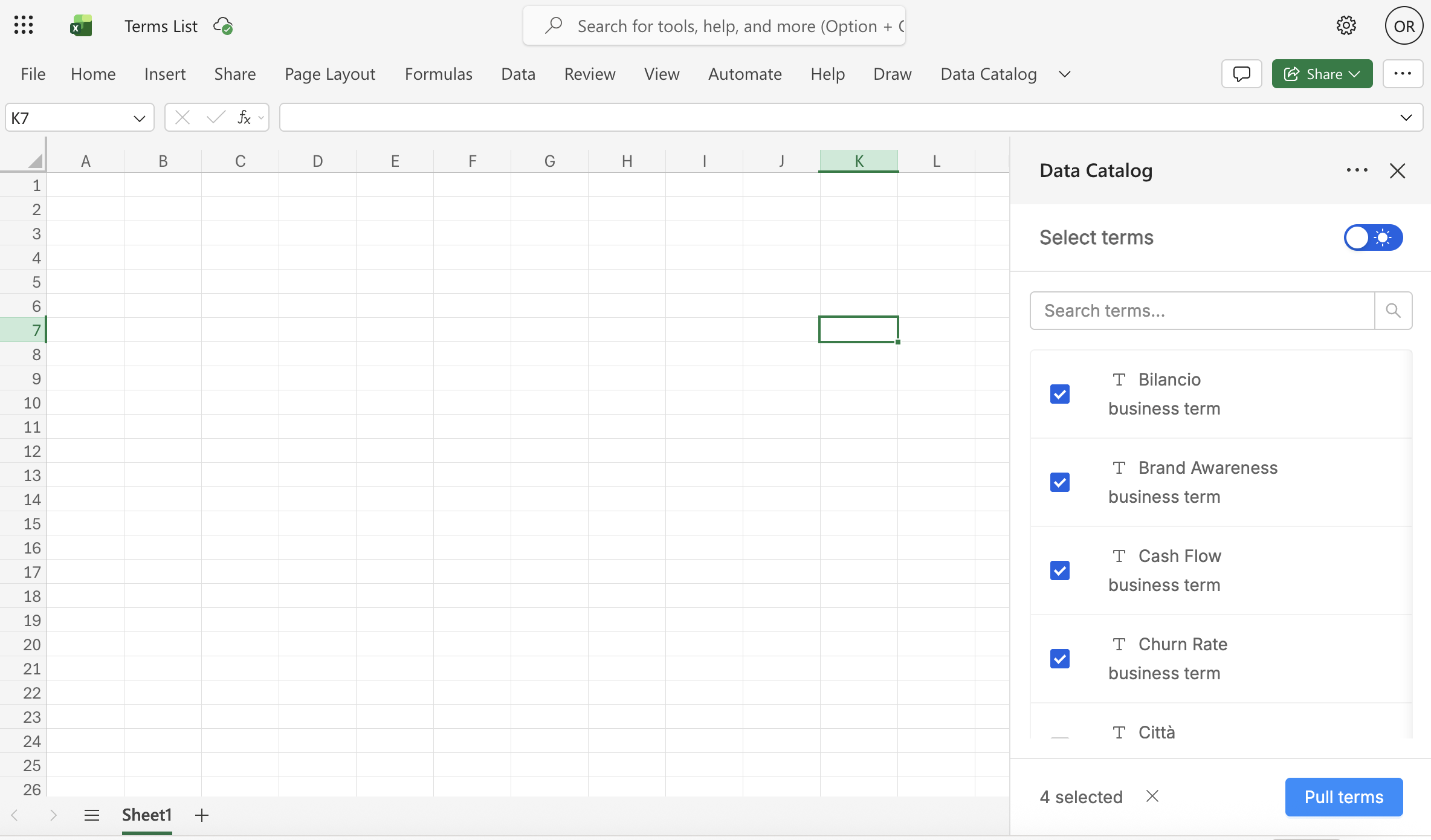Open the Automate tab

point(745,74)
